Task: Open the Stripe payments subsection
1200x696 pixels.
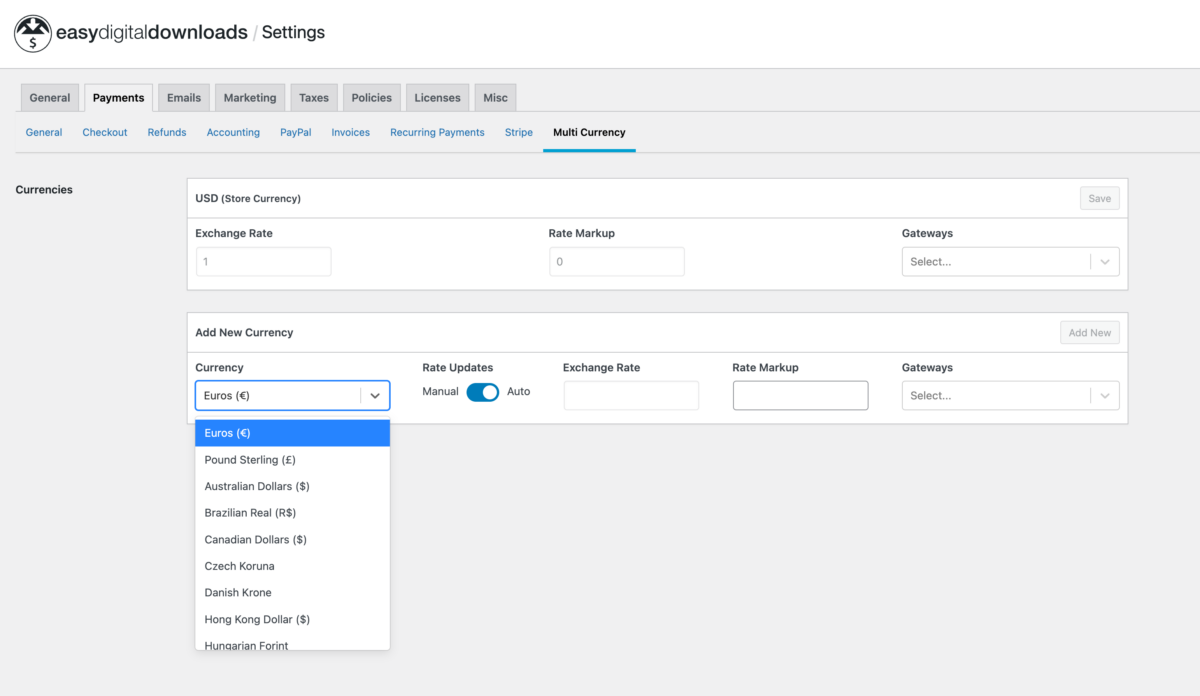Action: coord(518,132)
